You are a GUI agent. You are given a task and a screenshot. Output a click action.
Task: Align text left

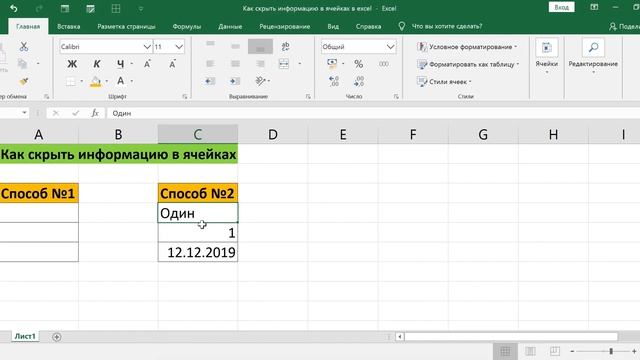tap(210, 64)
